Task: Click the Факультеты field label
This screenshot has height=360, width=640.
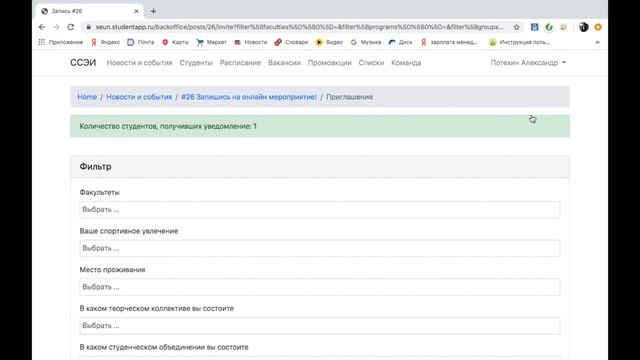Action: click(100, 192)
